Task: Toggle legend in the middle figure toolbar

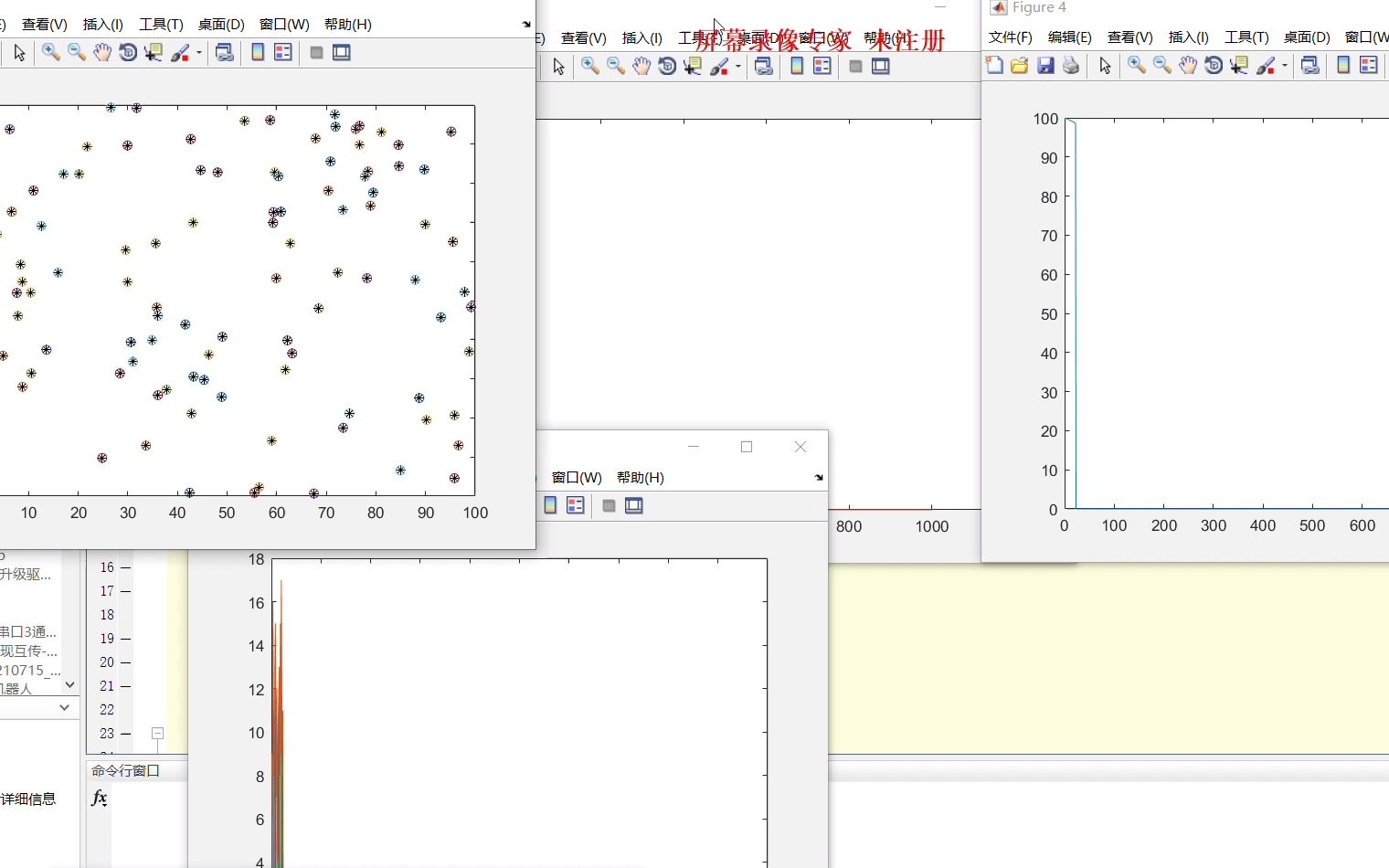Action: tap(822, 66)
